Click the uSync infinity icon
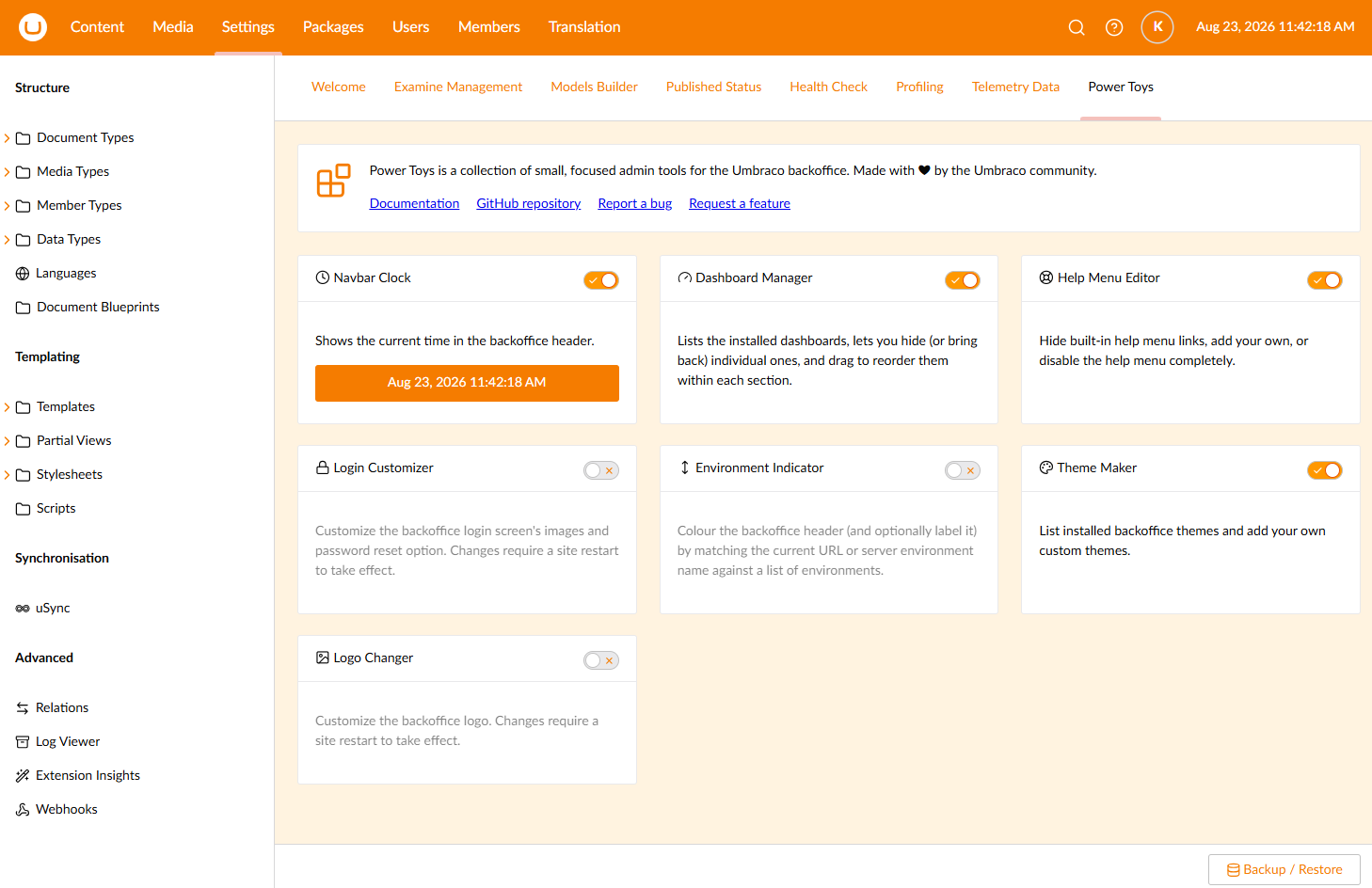This screenshot has height=888, width=1372. (23, 609)
